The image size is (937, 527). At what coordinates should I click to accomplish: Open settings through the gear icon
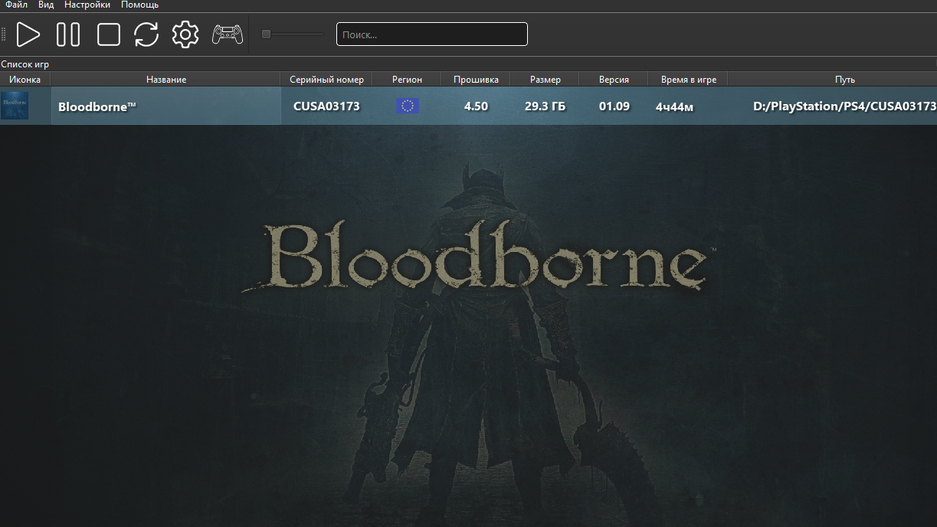[x=185, y=34]
